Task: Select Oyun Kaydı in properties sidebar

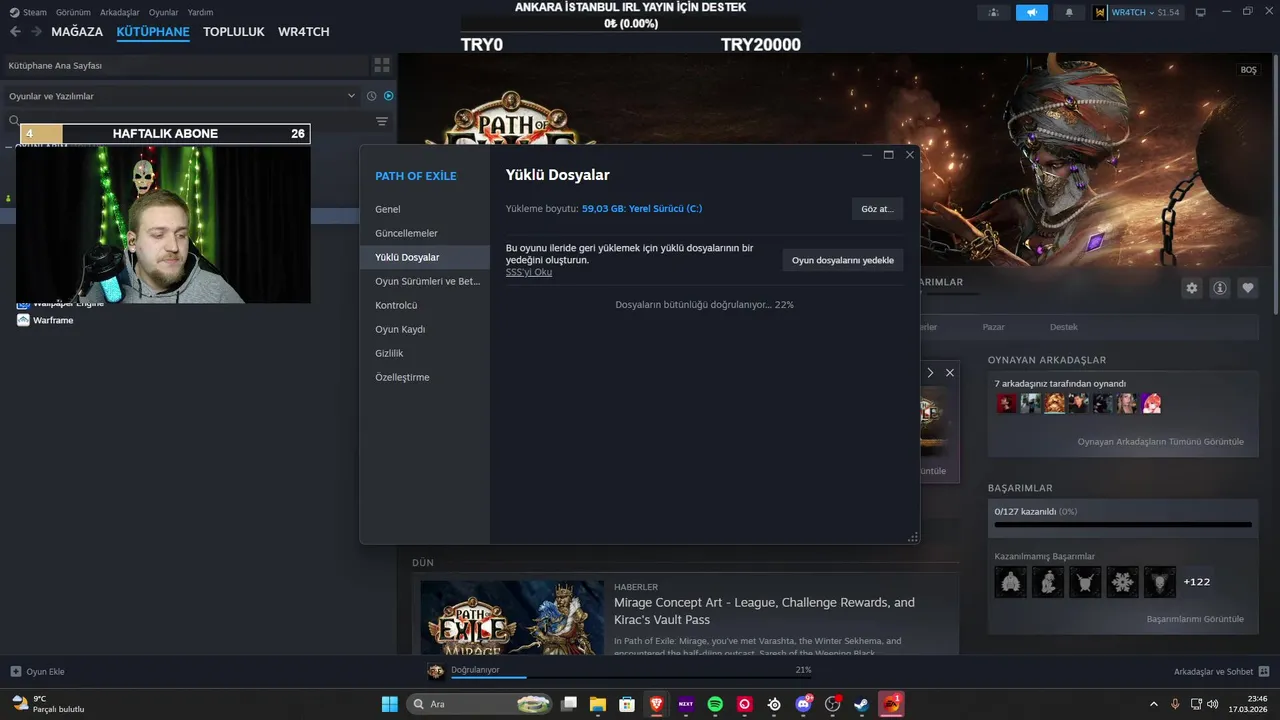Action: [x=425, y=329]
